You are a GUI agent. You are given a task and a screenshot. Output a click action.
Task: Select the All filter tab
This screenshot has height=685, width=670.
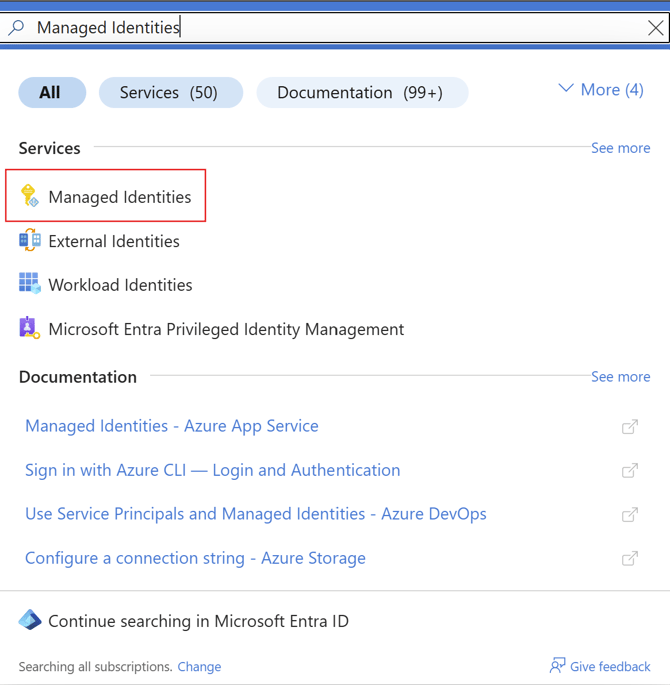pos(51,93)
